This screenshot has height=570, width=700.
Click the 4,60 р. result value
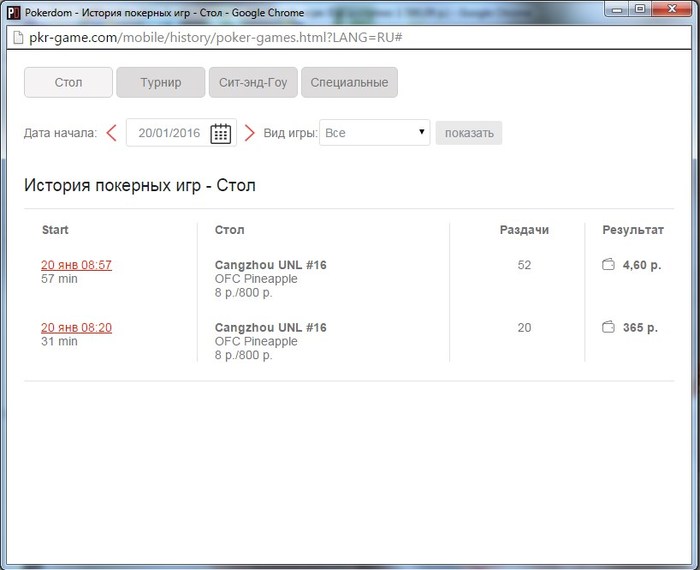[642, 265]
